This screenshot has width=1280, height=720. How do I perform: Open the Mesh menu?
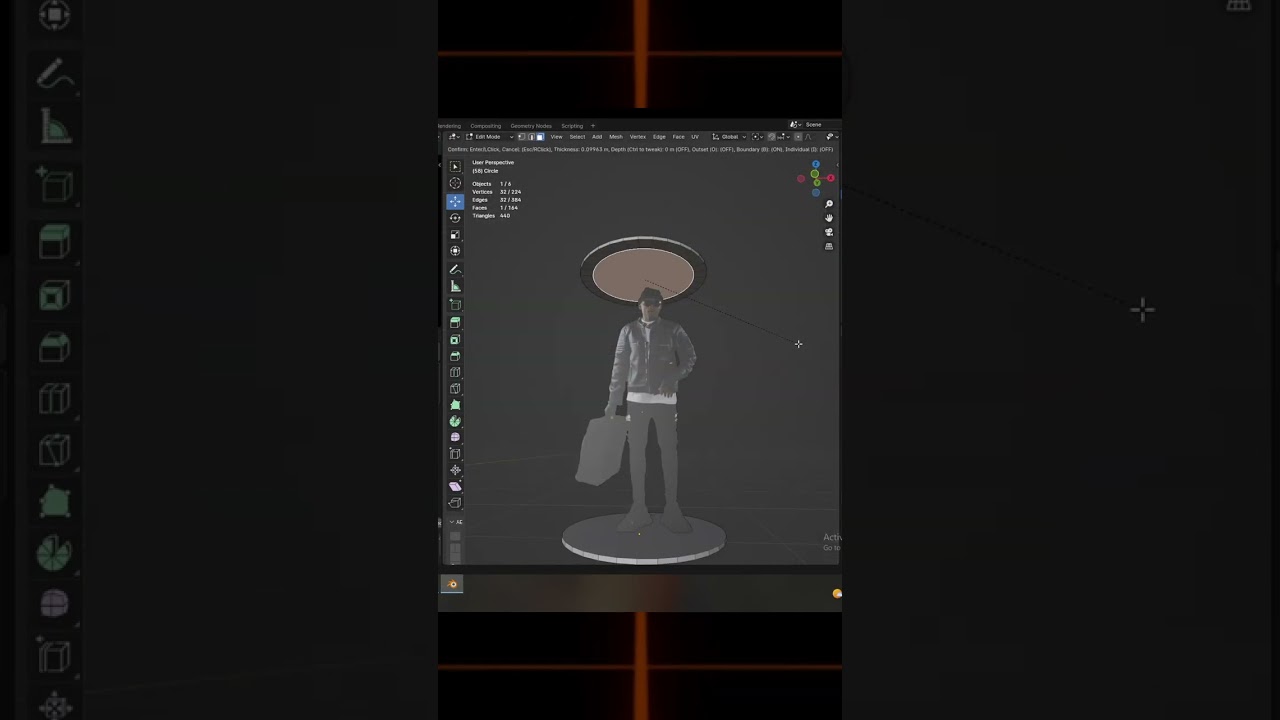(x=616, y=137)
